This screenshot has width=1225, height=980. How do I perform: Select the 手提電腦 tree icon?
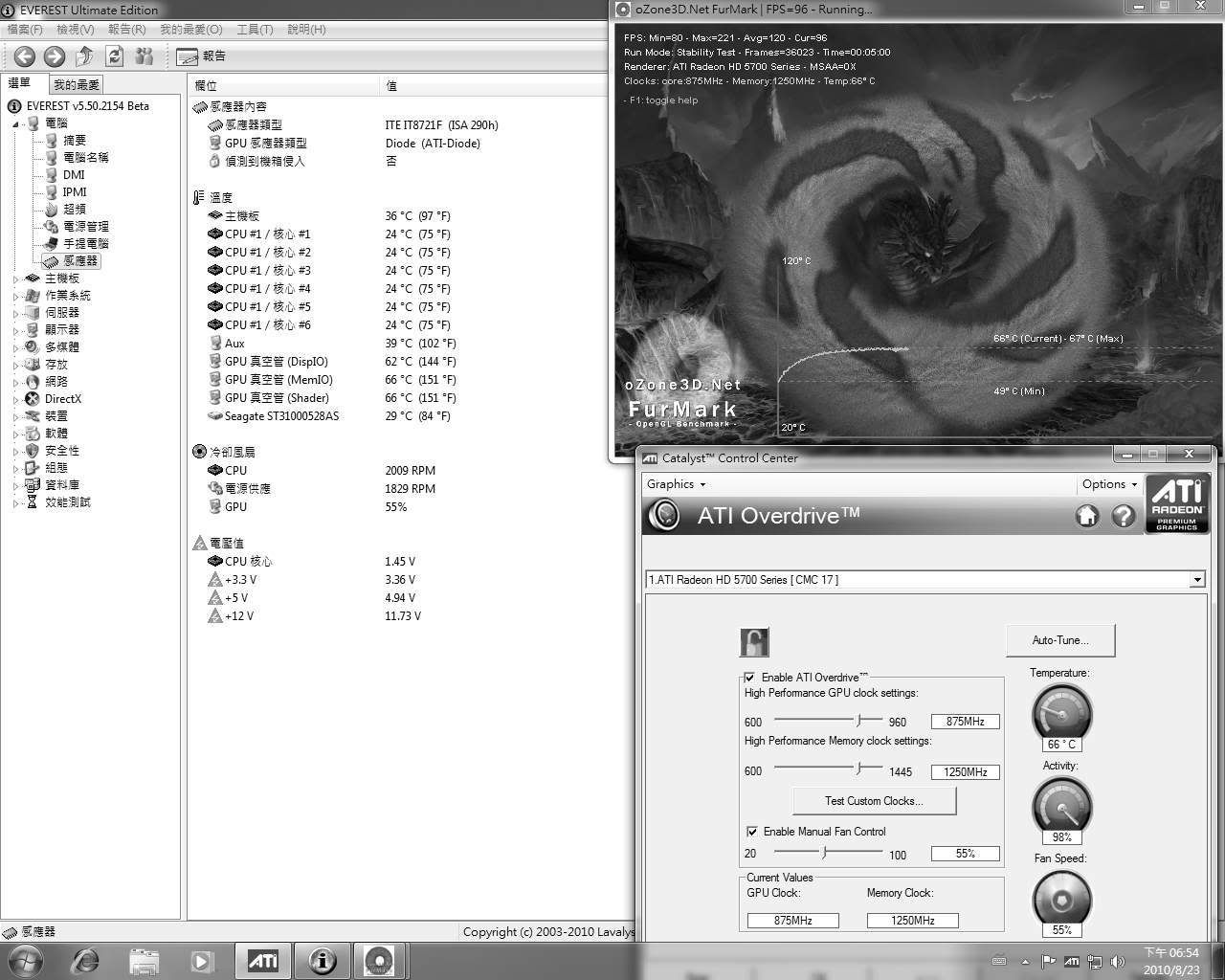point(52,244)
